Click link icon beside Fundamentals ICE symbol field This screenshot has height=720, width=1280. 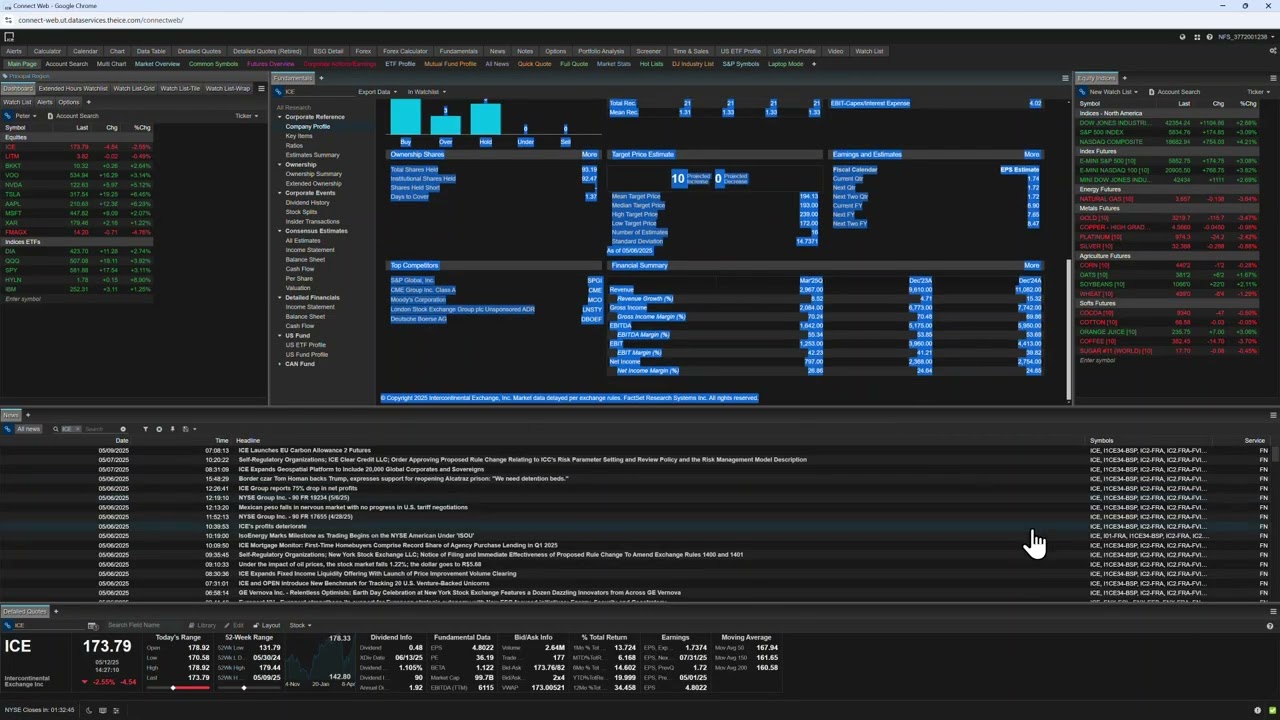[x=280, y=92]
